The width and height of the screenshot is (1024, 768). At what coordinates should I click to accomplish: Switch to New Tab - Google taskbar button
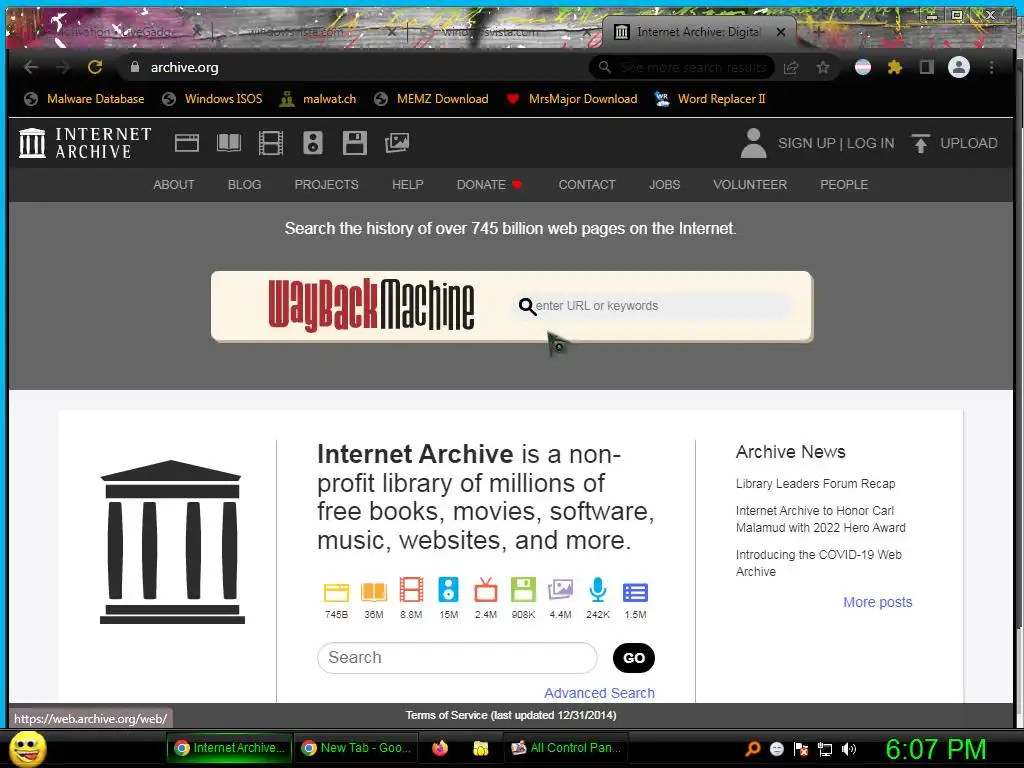pos(355,748)
